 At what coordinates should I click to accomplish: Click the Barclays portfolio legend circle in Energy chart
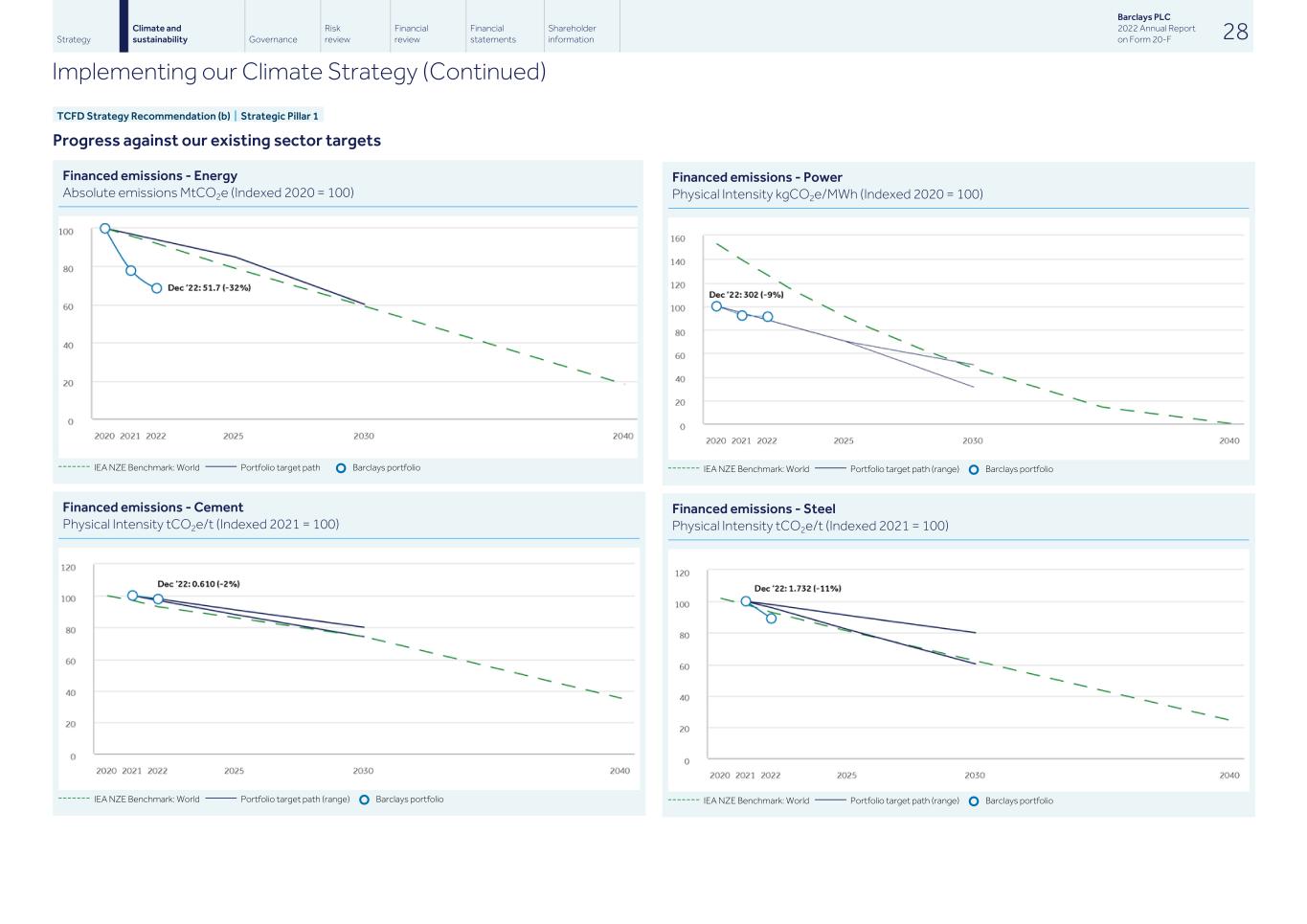click(x=341, y=468)
